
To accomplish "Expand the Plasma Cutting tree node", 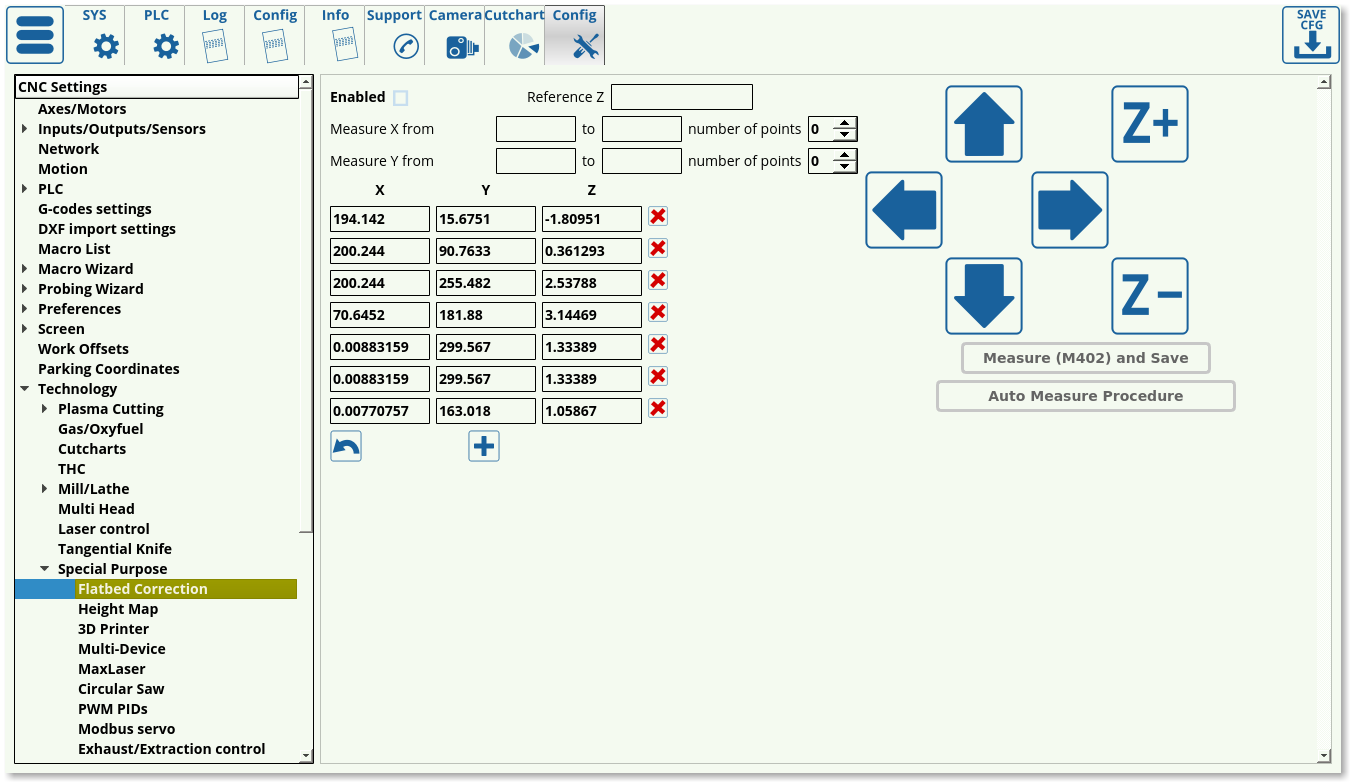I will (x=45, y=409).
